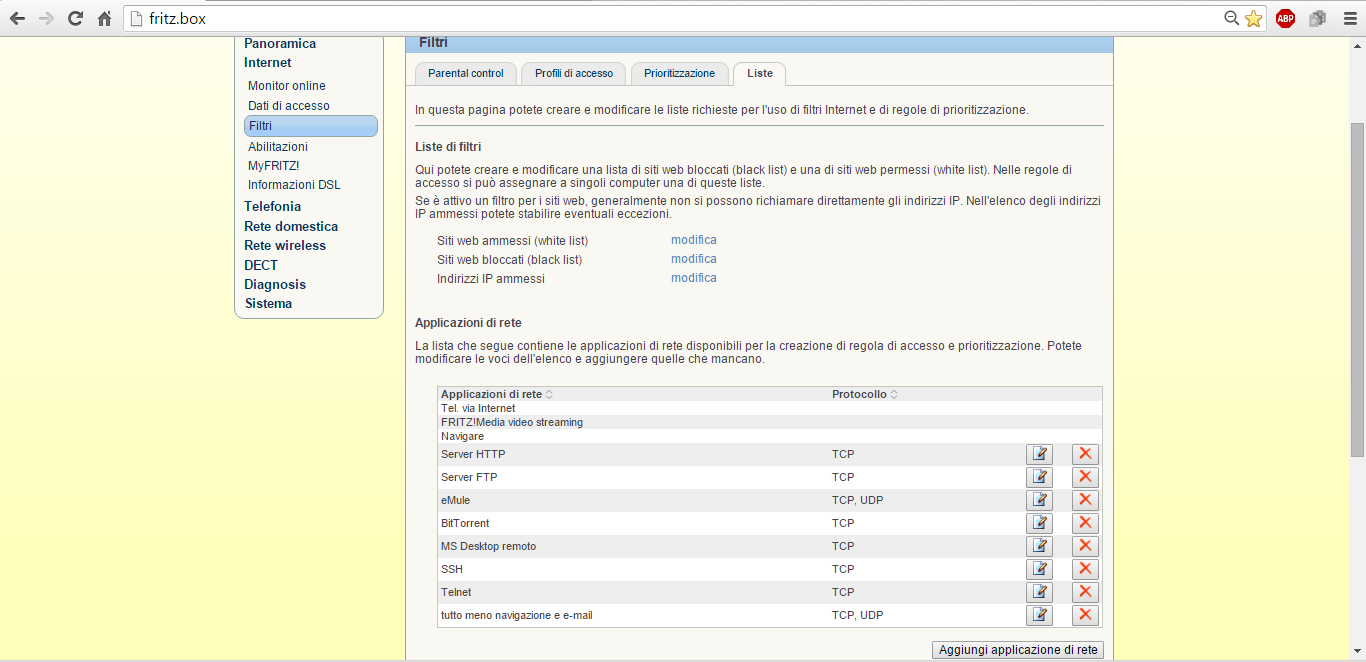
Task: Edit the BitTorrent application entry
Action: click(1039, 523)
